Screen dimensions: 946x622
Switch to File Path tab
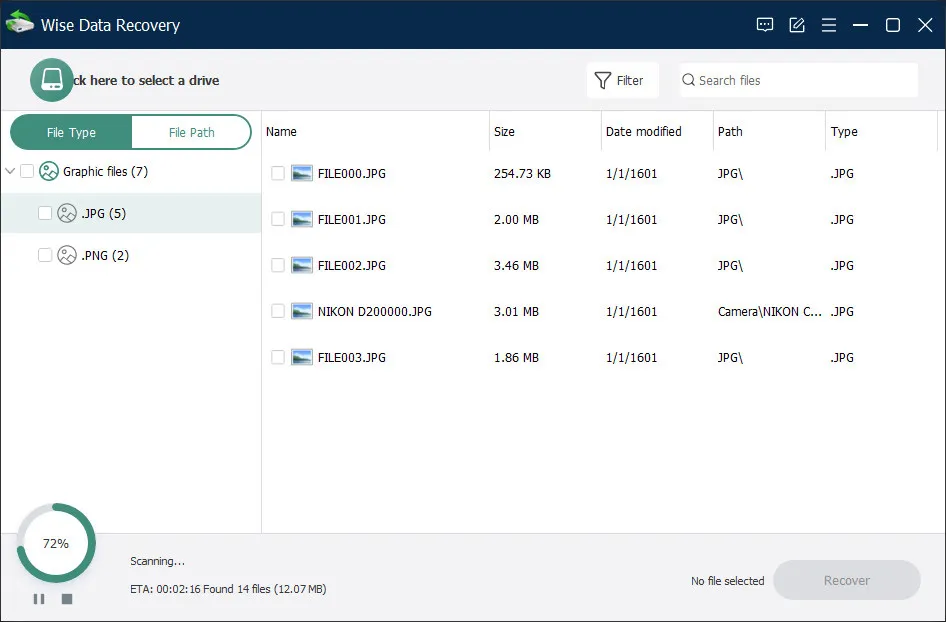[191, 132]
